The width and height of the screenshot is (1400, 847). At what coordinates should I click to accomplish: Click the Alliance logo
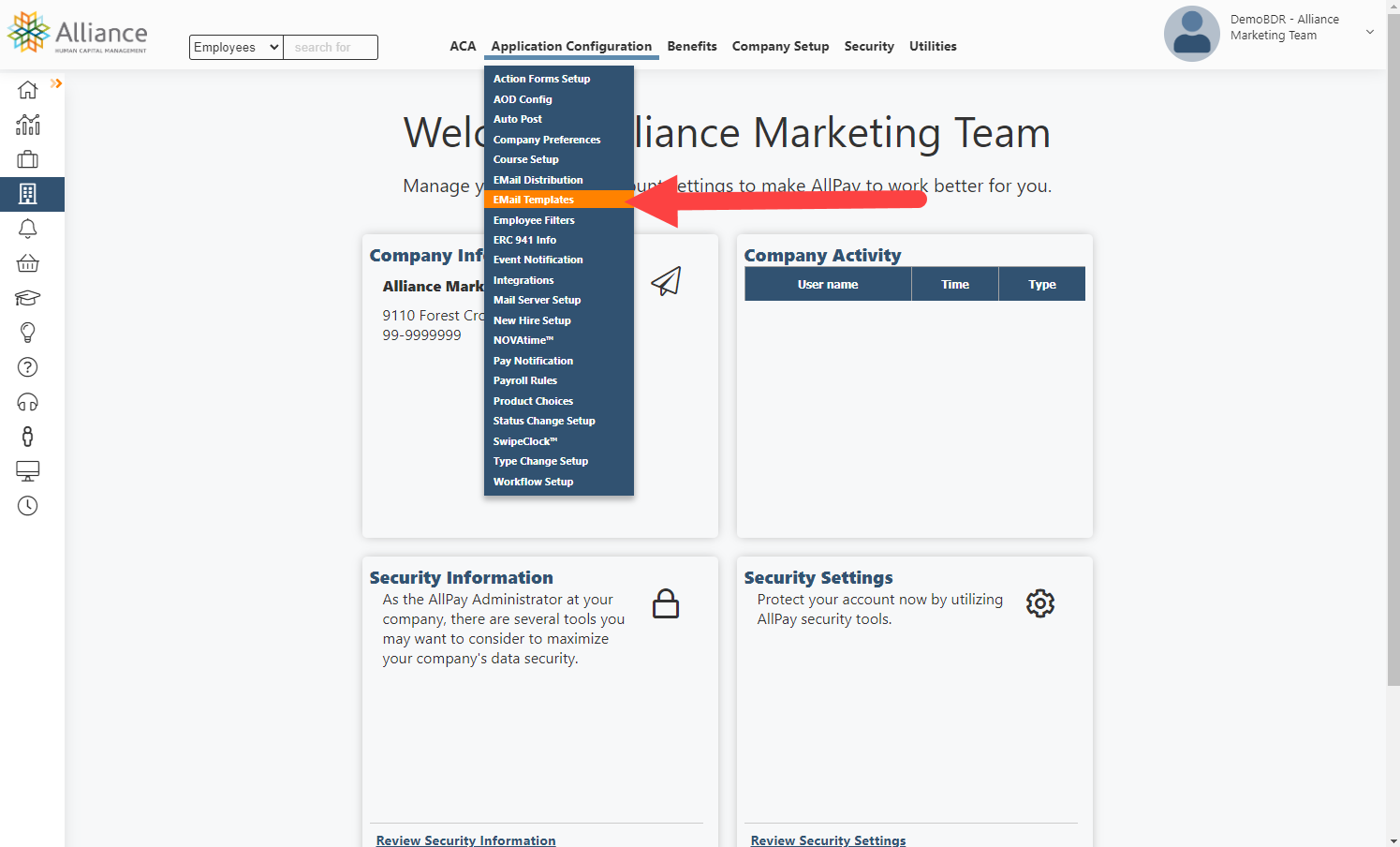pos(77,33)
